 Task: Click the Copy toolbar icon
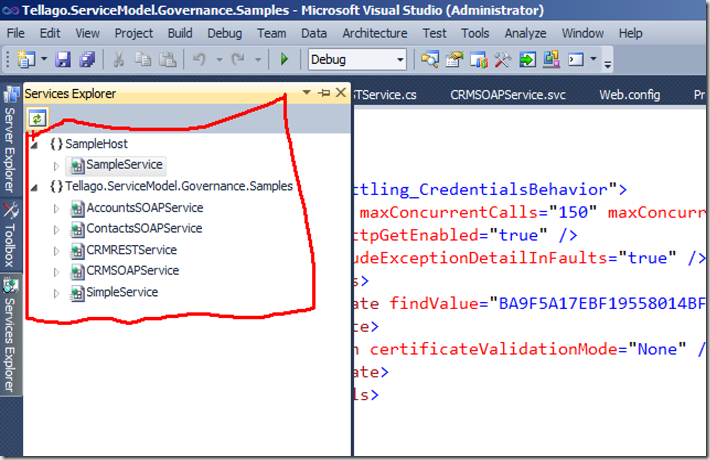(x=143, y=59)
